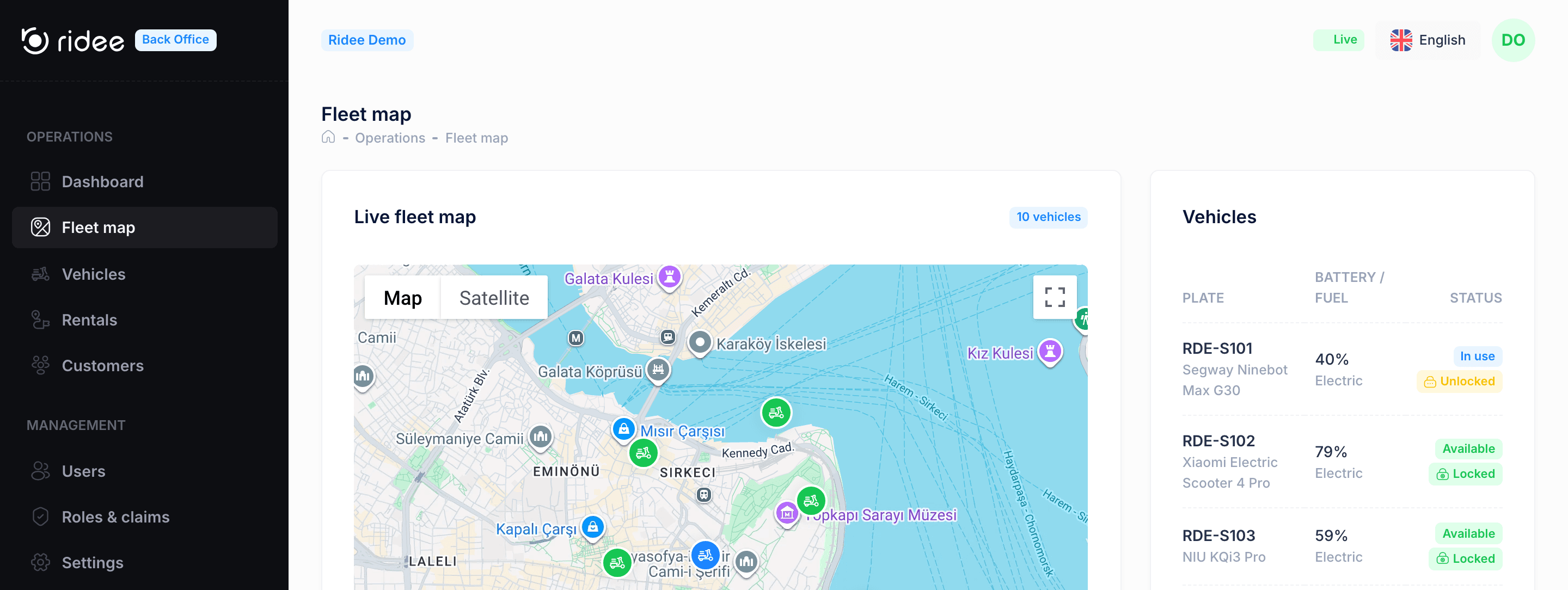Click the Dashboard grid icon
The image size is (1568, 590).
click(x=40, y=181)
